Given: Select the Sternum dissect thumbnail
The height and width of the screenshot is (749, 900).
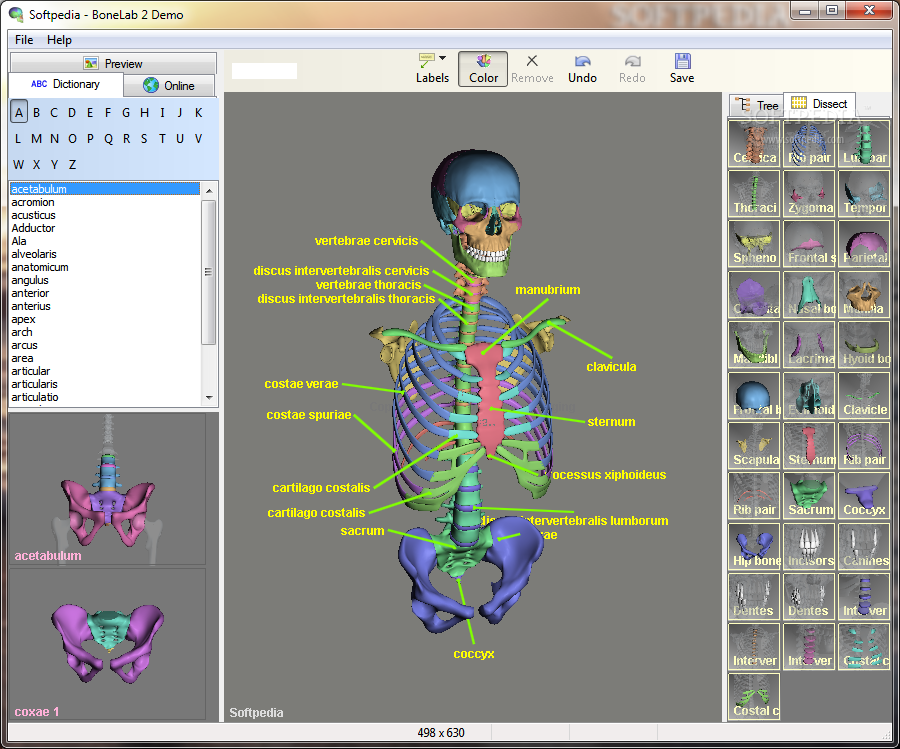Looking at the screenshot, I should (x=810, y=445).
